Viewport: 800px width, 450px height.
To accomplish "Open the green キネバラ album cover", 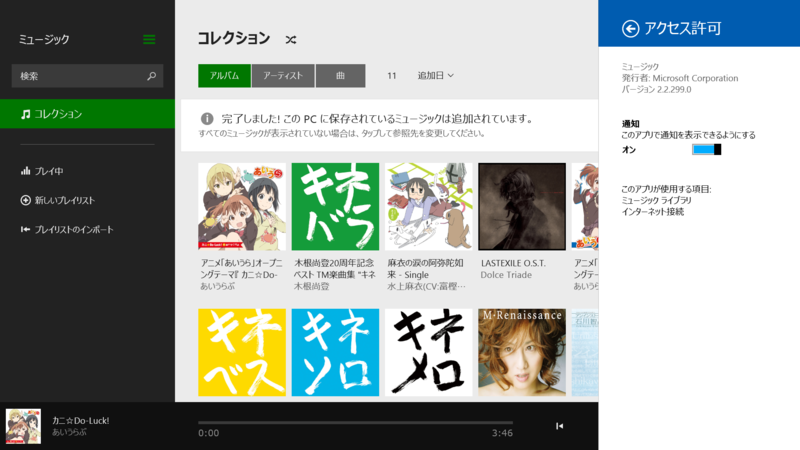I will (x=335, y=207).
